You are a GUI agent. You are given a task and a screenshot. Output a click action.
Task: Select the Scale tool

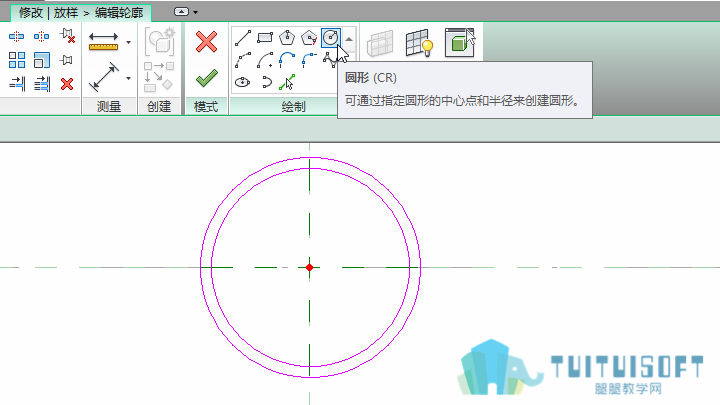41,60
